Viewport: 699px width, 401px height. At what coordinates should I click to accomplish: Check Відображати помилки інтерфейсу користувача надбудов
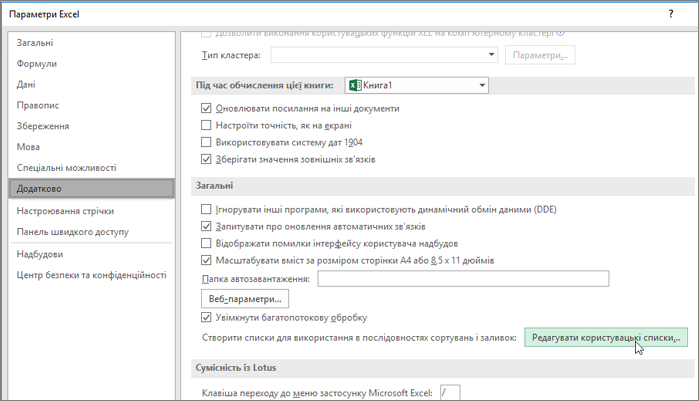pos(206,243)
